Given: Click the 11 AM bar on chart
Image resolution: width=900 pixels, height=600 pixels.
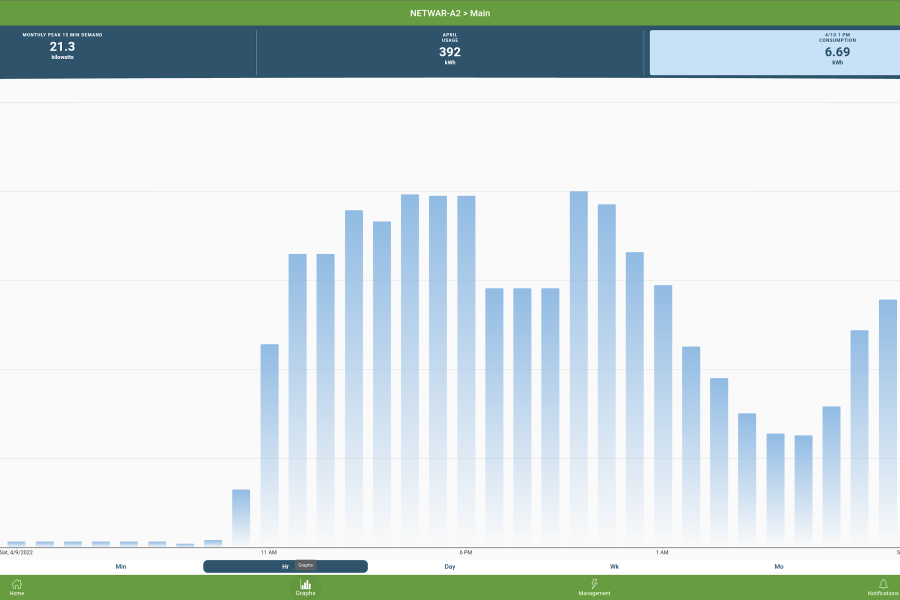Looking at the screenshot, I should (x=269, y=445).
